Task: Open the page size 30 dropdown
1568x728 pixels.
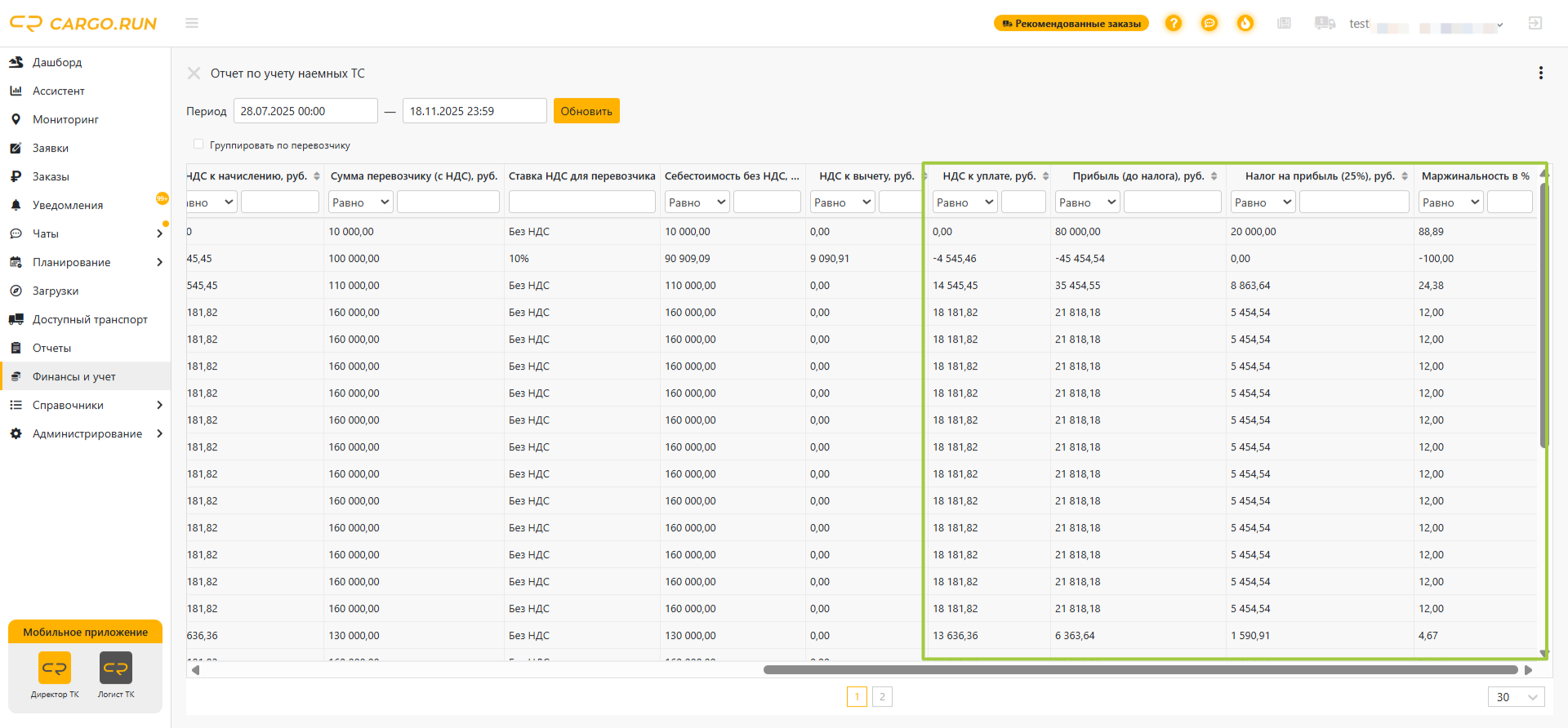Action: point(1517,697)
